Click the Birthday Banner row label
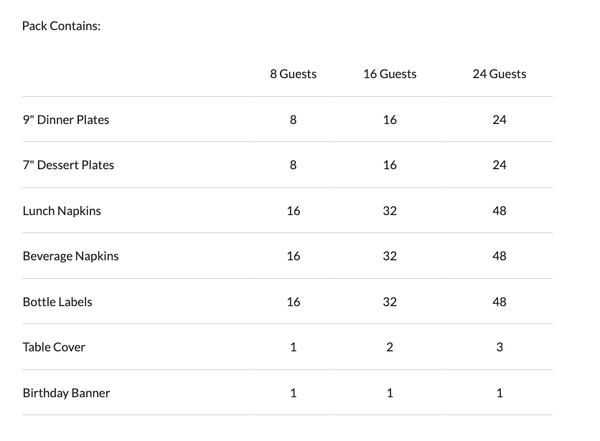 (x=66, y=393)
